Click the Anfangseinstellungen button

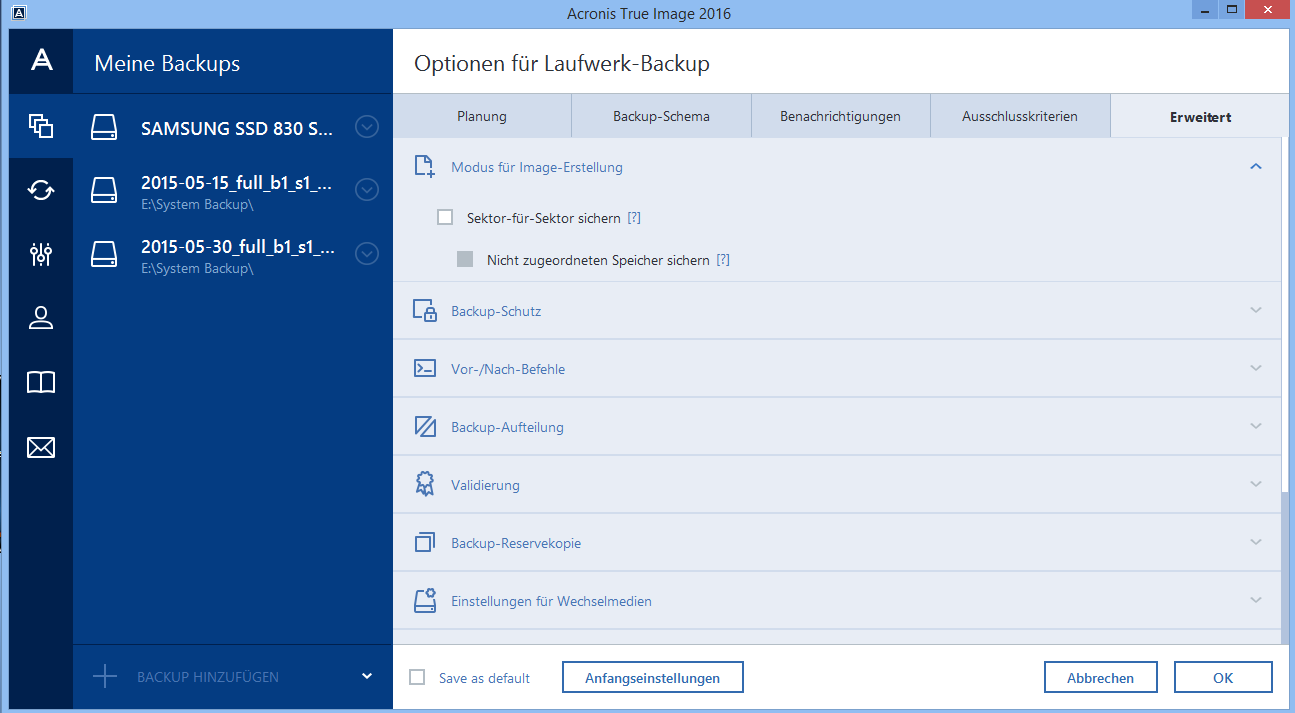[652, 678]
